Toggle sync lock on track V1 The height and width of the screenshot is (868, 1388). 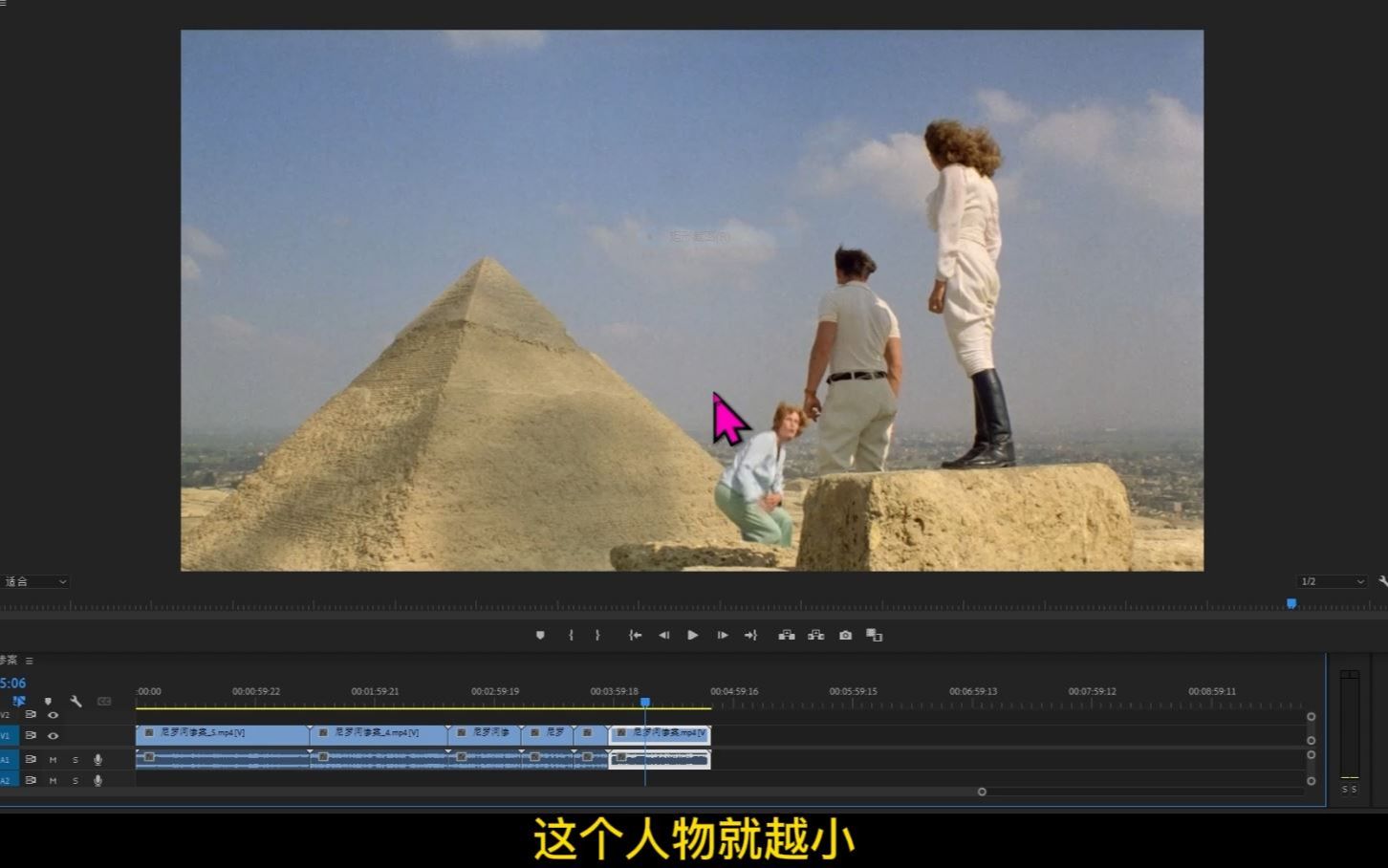31,735
